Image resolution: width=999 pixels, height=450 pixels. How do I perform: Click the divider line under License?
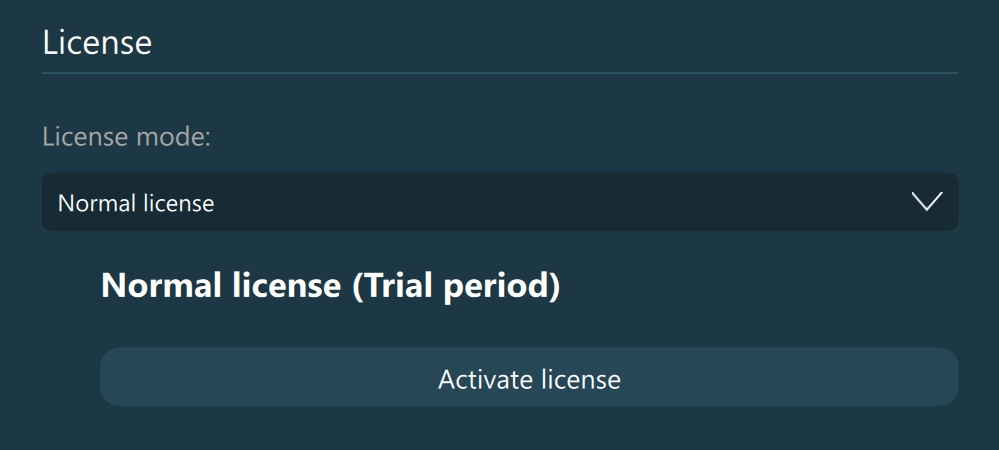[499, 73]
